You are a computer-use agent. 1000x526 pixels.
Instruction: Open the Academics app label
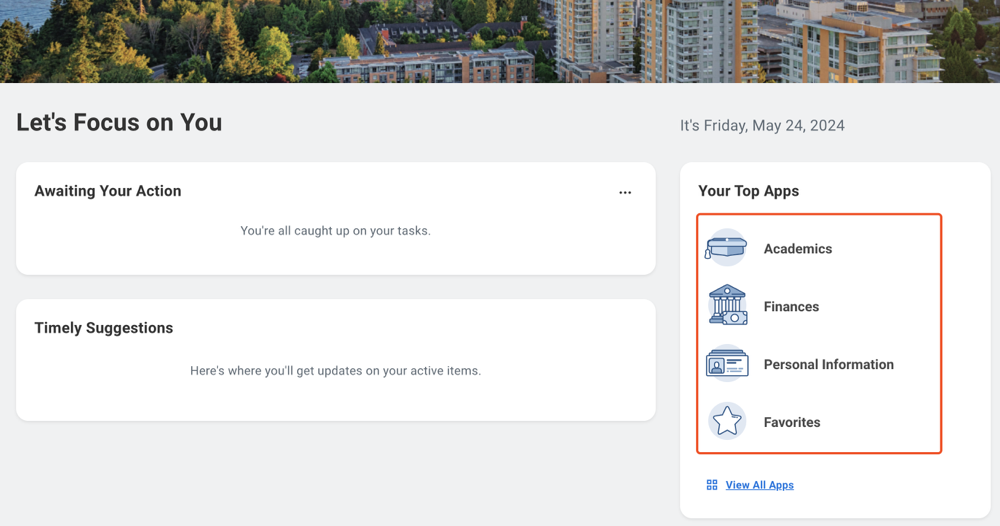pyautogui.click(x=797, y=249)
